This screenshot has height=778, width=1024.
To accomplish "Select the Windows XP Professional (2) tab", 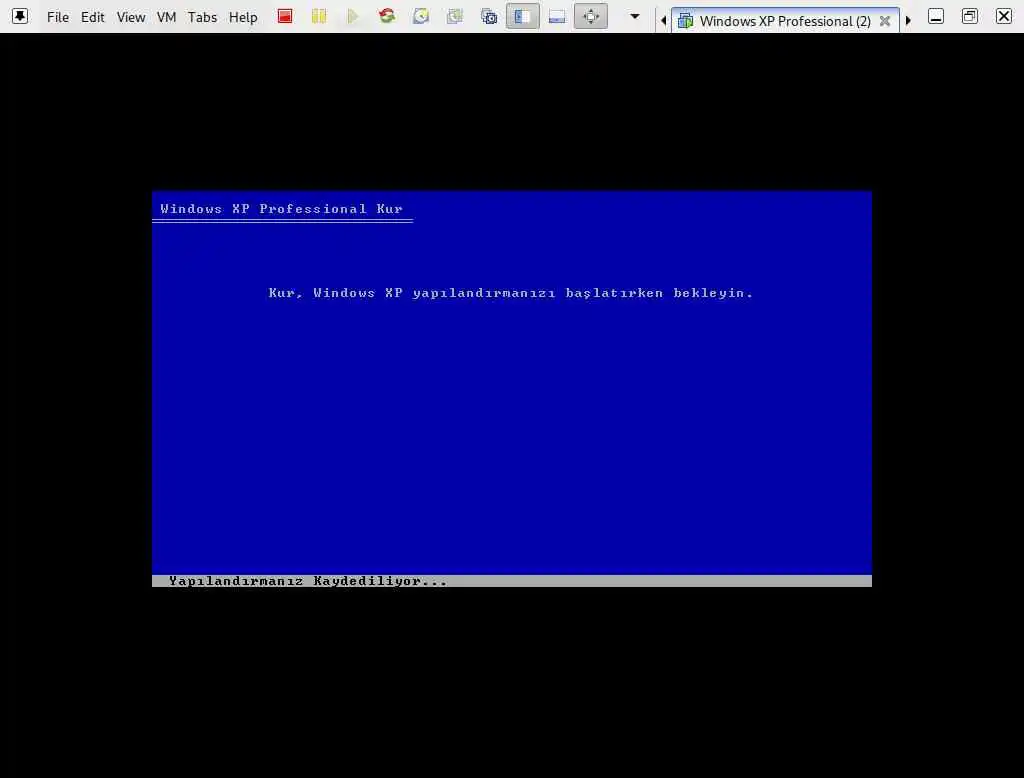I will click(785, 21).
